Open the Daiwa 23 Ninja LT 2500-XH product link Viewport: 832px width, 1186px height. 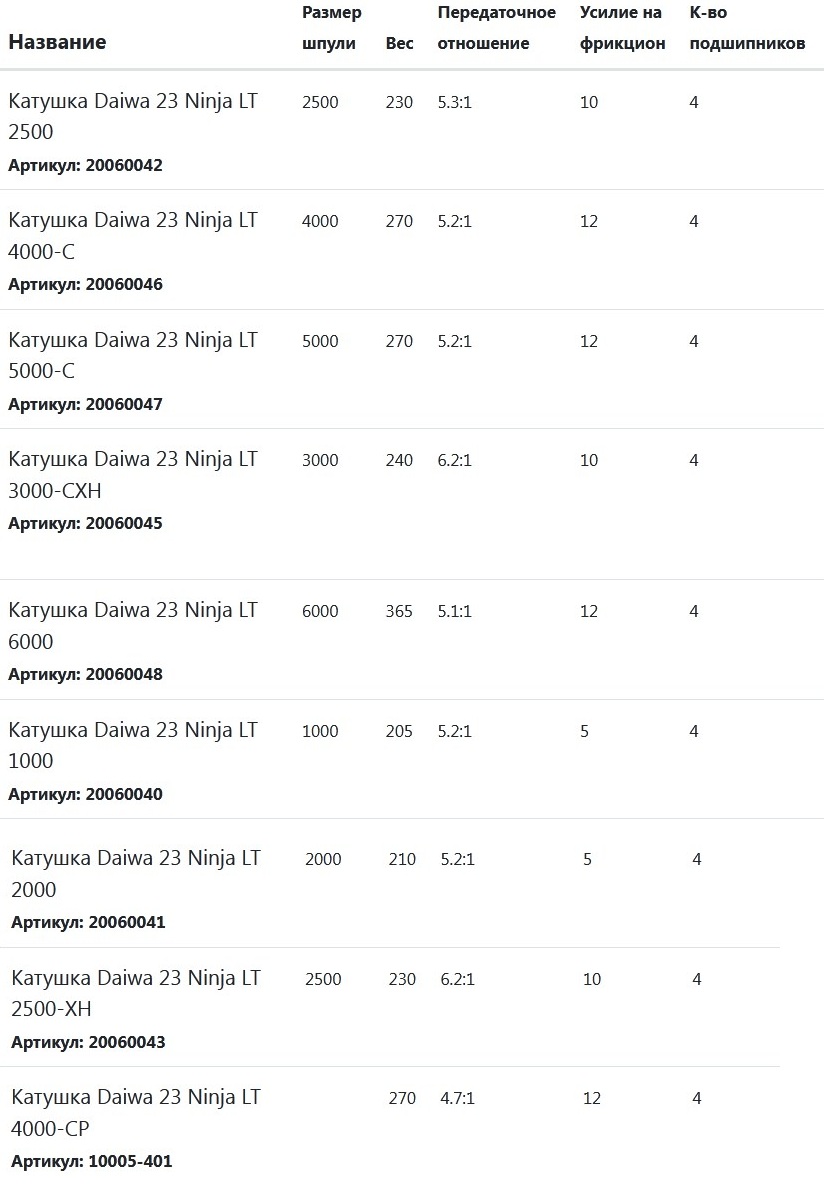coord(135,993)
